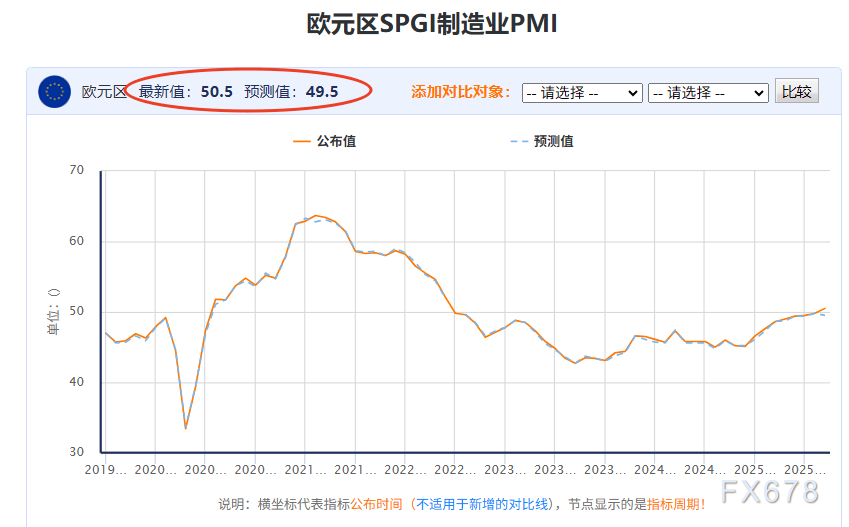Click the FX678 watermark logo
Screen dimensions: 849x527
tap(769, 492)
